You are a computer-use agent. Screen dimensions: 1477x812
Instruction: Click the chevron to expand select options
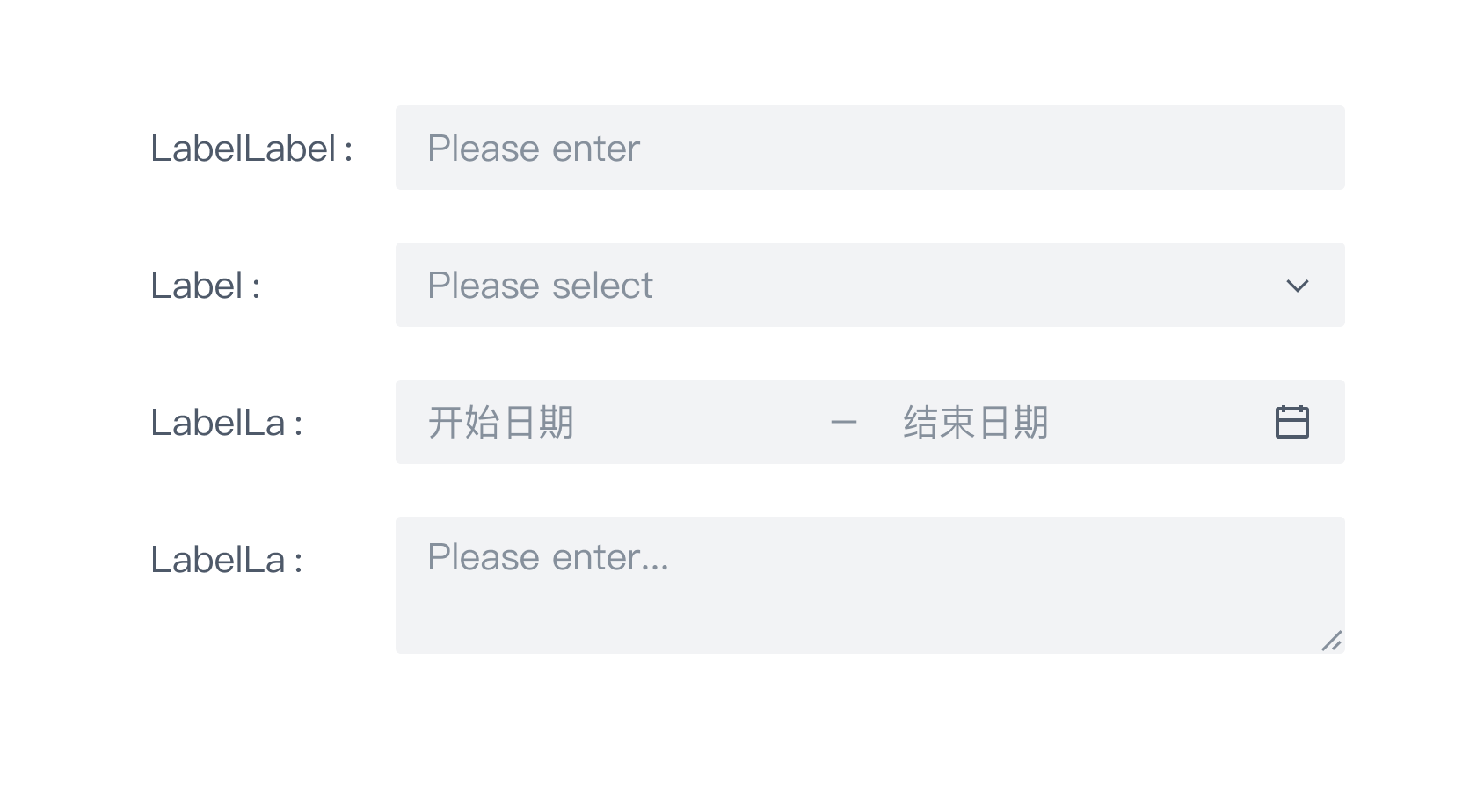point(1297,285)
